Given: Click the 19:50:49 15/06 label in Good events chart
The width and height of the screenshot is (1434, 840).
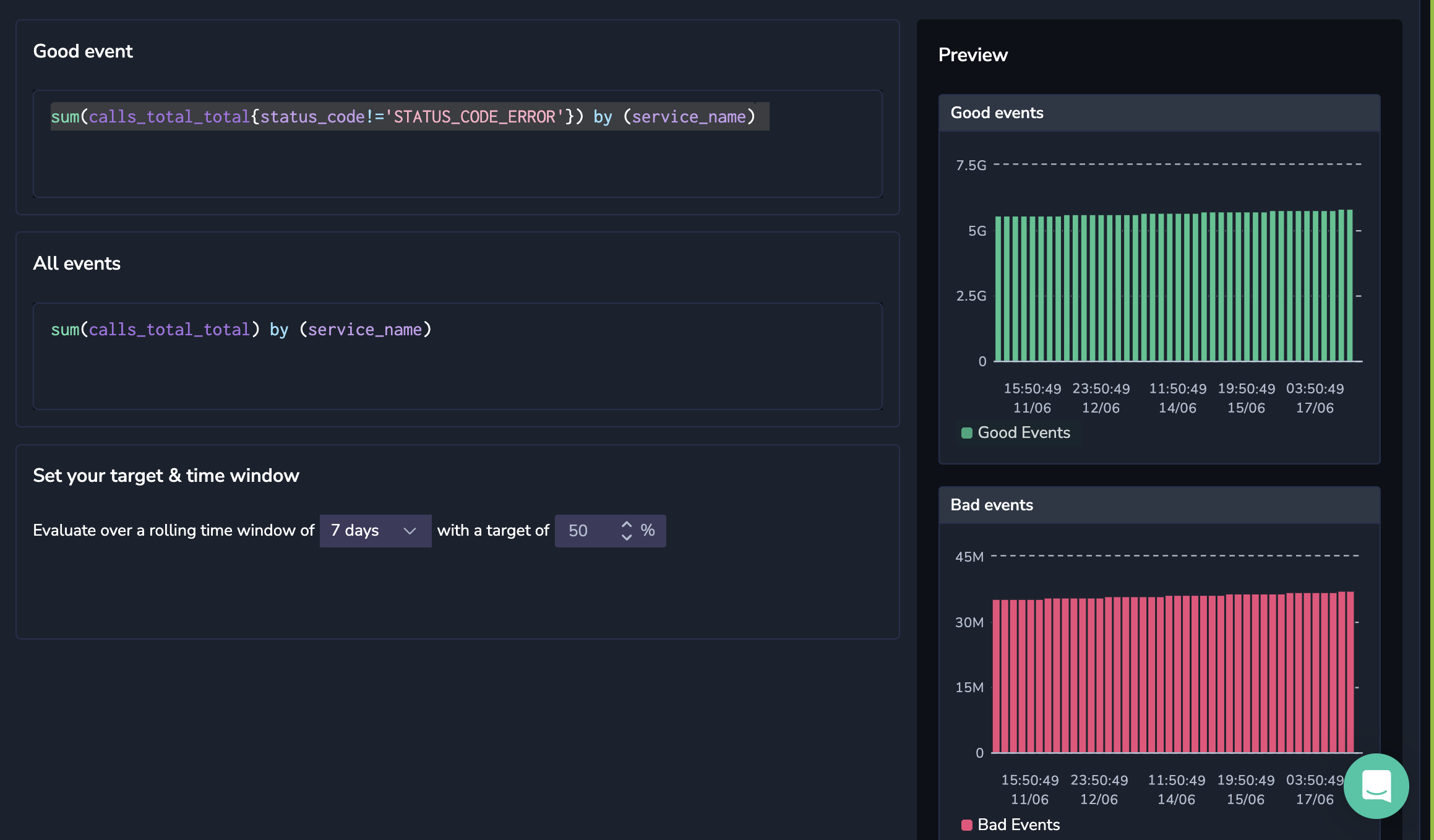Looking at the screenshot, I should click(1246, 398).
